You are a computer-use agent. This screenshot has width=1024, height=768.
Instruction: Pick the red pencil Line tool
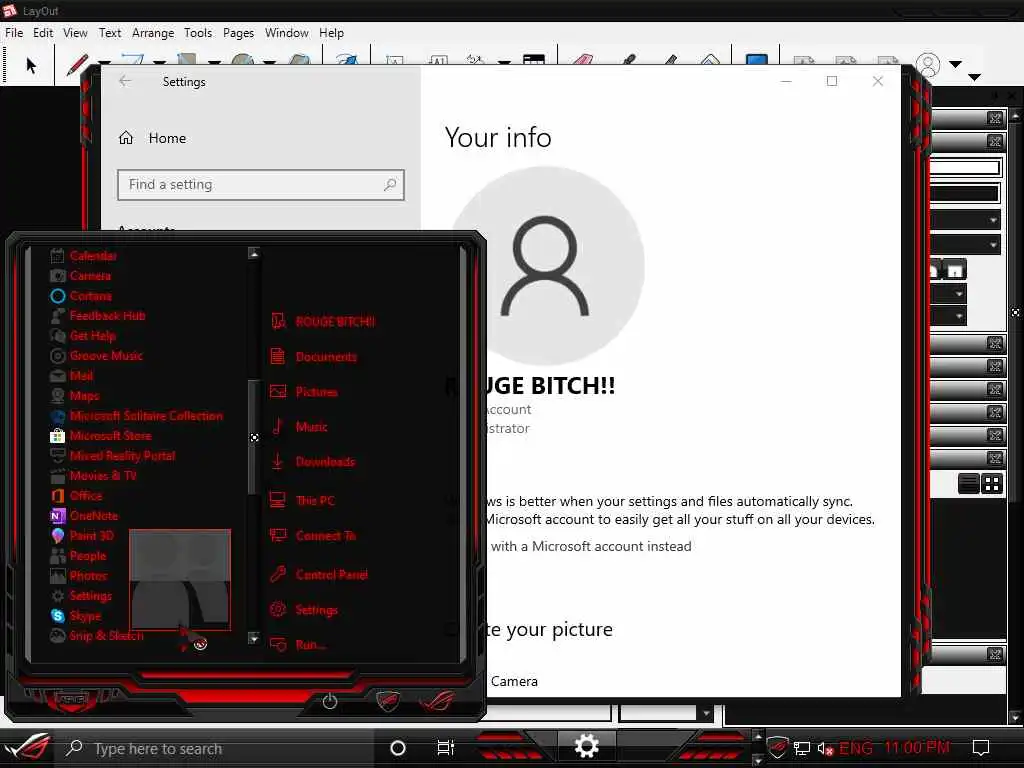click(78, 65)
